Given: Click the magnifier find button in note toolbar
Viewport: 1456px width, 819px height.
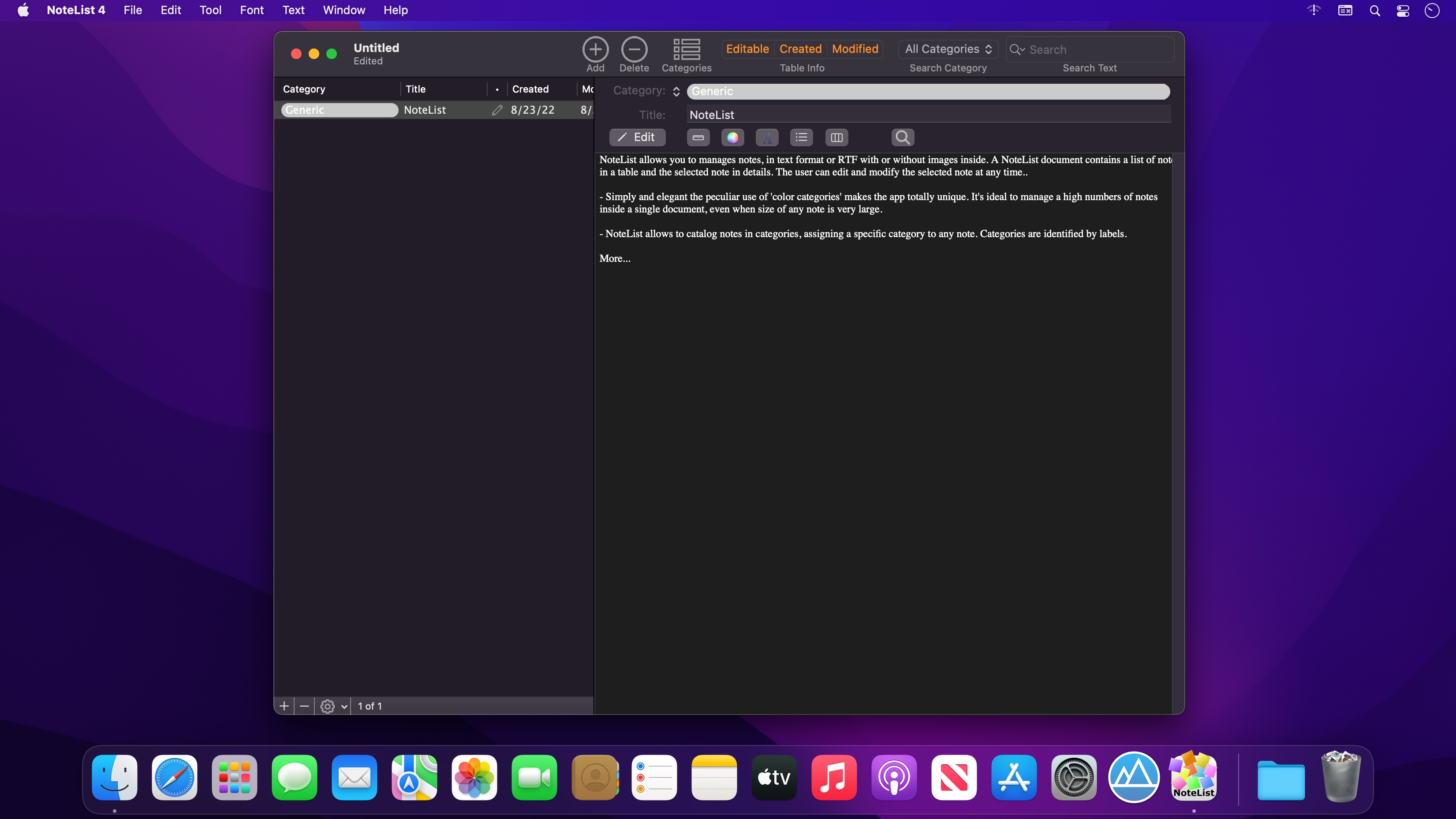Looking at the screenshot, I should point(903,138).
